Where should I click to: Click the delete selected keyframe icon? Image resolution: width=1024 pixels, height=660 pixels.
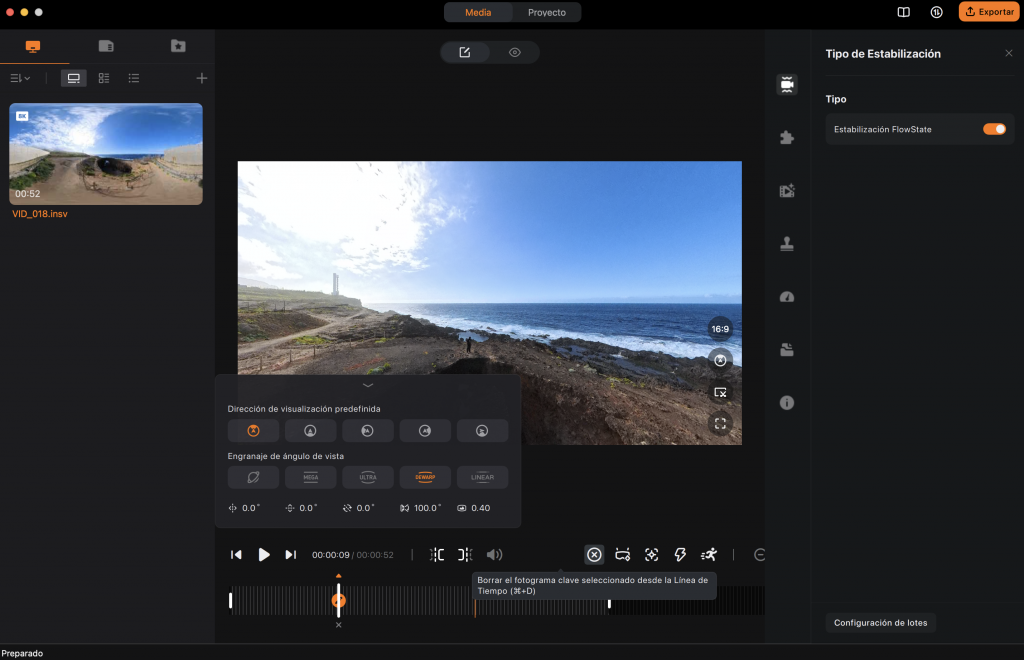(594, 555)
